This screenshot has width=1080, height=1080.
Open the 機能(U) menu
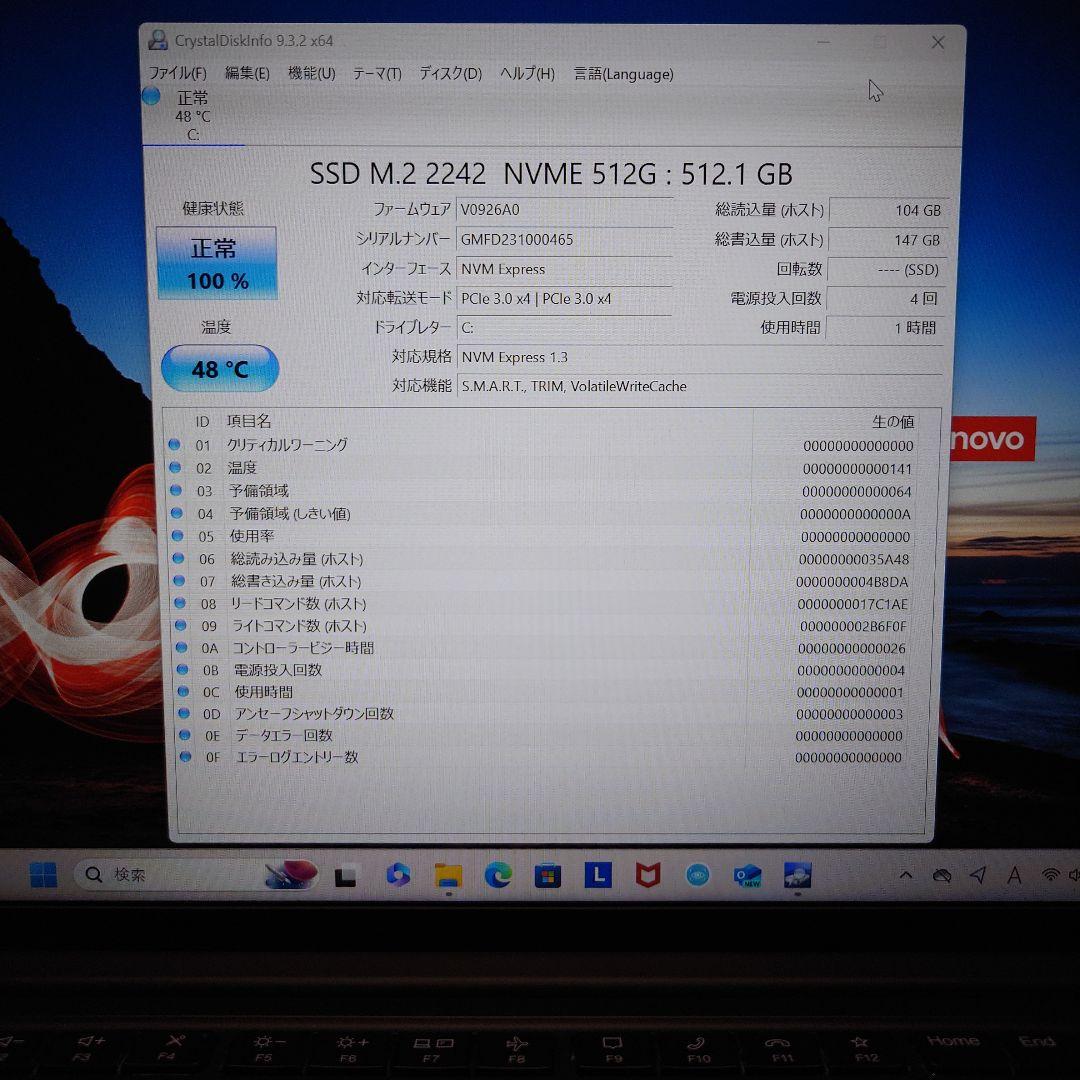(x=311, y=74)
